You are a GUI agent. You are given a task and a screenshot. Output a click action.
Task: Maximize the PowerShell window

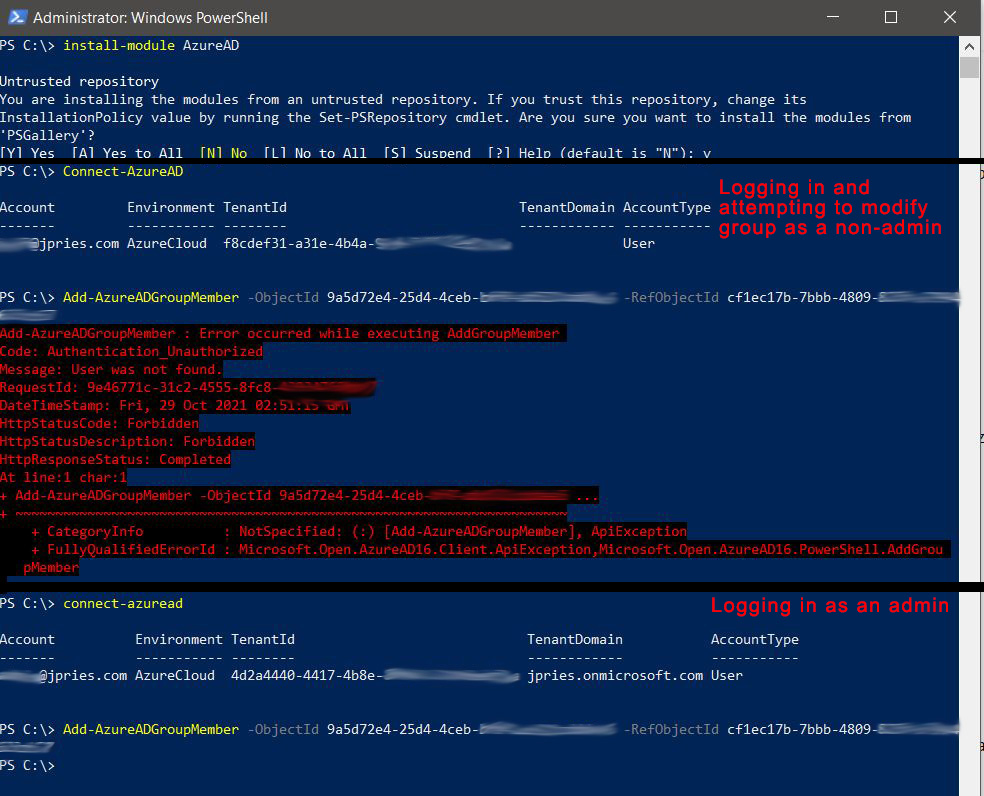[891, 17]
